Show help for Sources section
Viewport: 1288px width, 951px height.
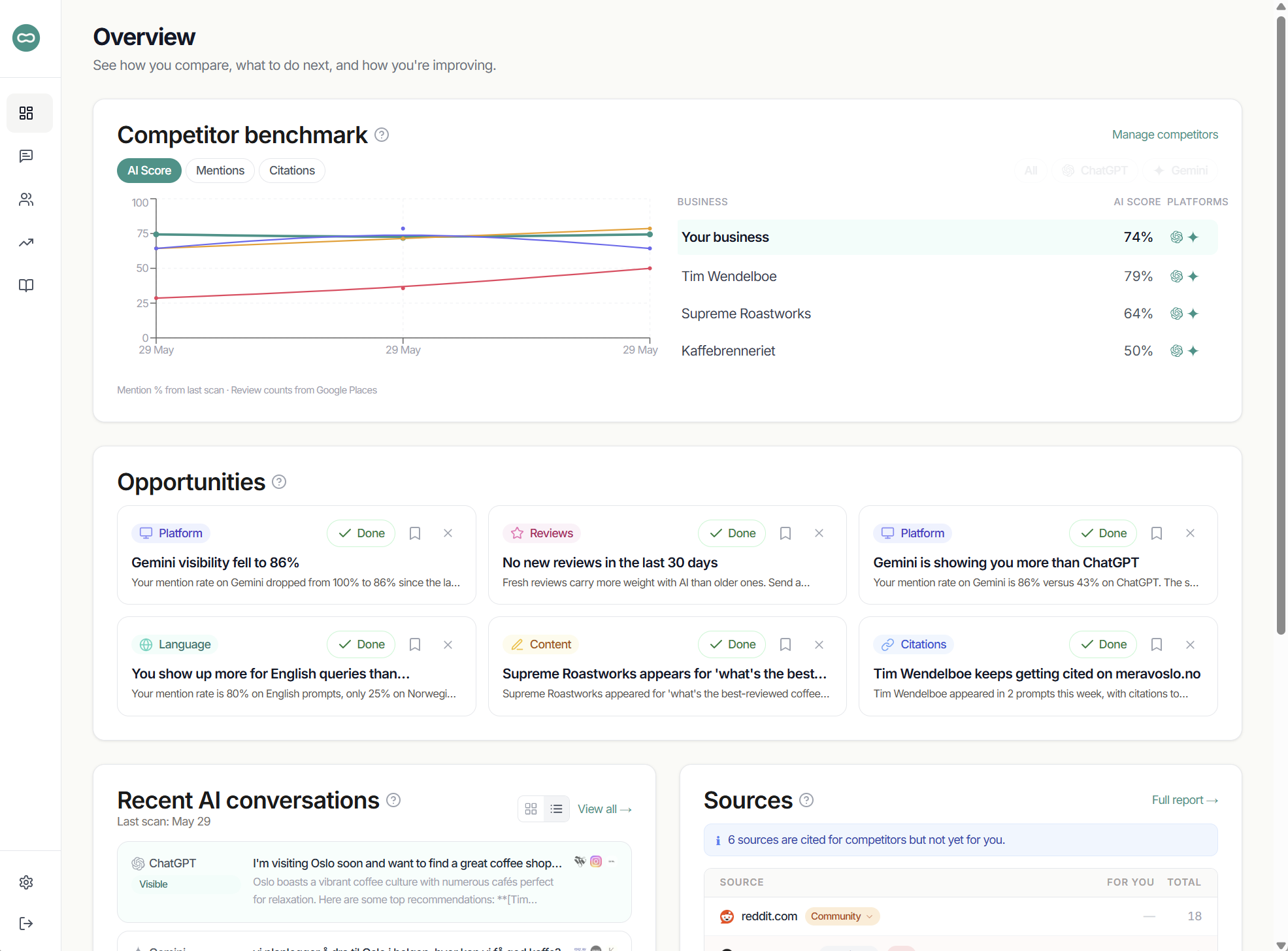(x=806, y=800)
